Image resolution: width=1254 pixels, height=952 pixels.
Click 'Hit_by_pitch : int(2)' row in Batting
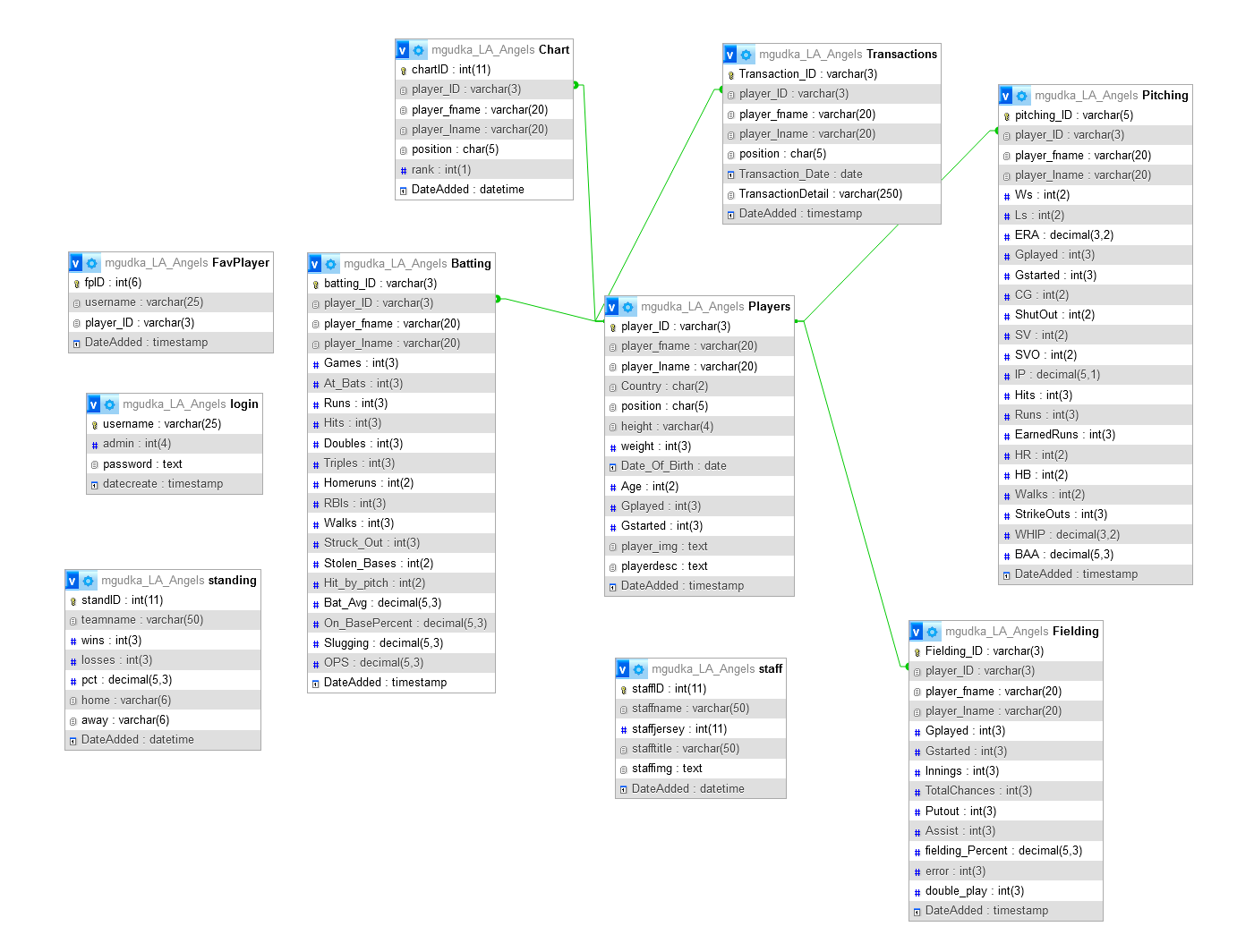[x=401, y=583]
